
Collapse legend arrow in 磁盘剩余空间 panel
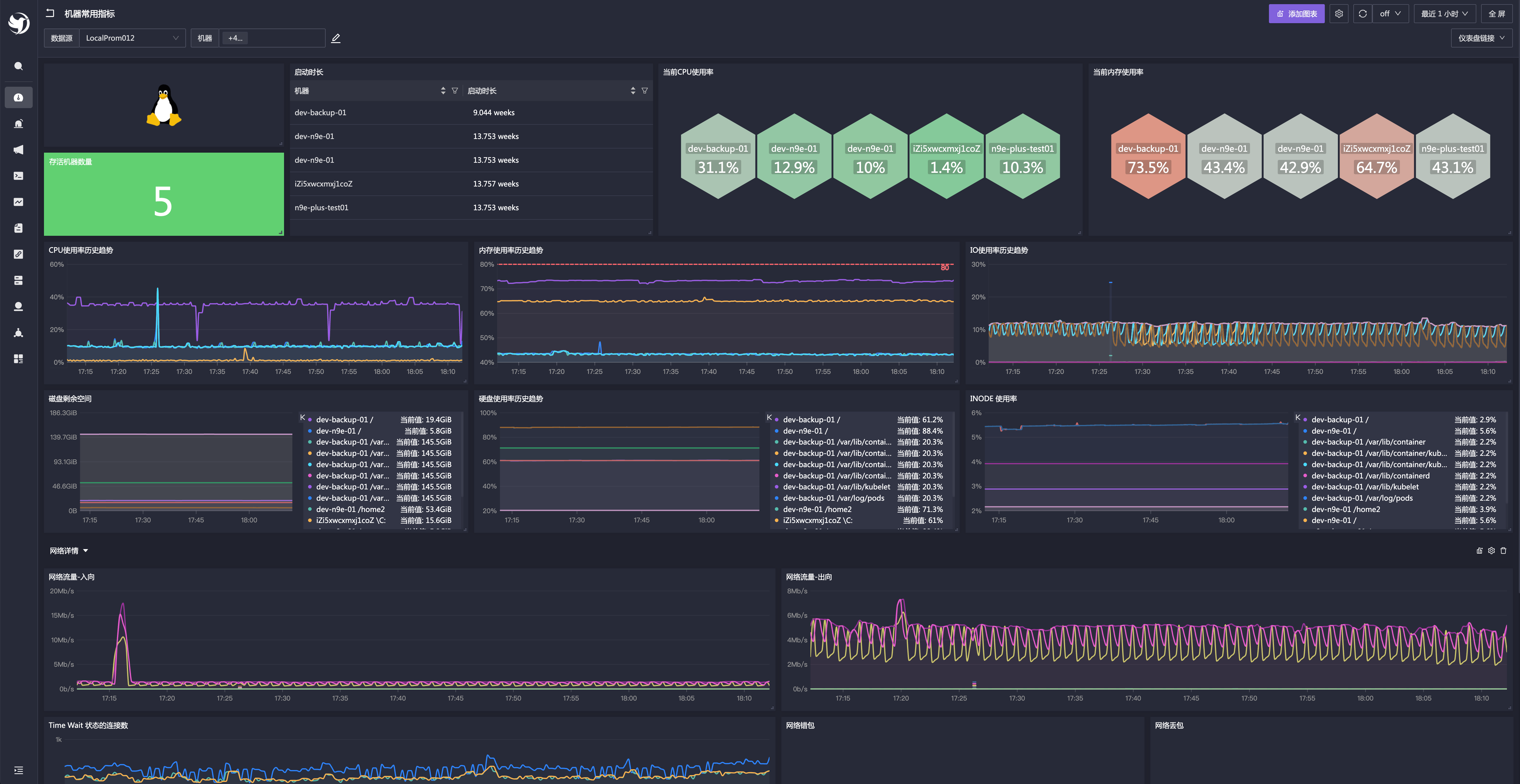(x=303, y=418)
